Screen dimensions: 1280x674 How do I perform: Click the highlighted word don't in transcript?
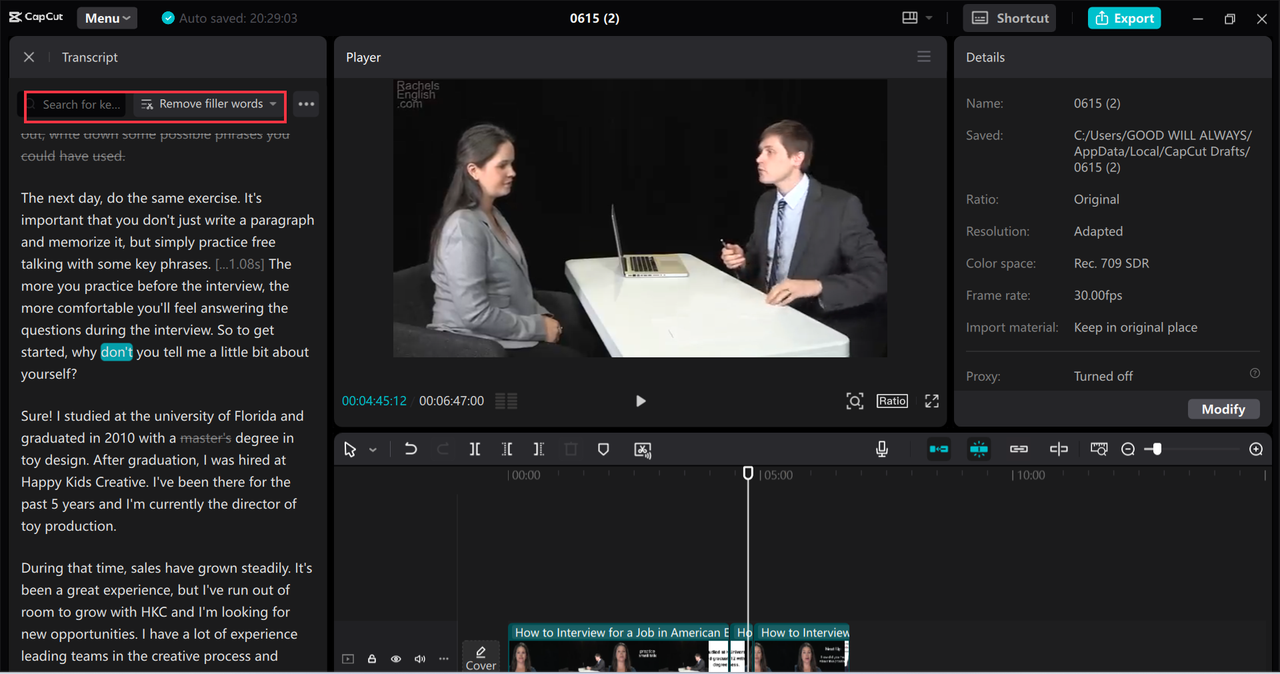pyautogui.click(x=116, y=352)
